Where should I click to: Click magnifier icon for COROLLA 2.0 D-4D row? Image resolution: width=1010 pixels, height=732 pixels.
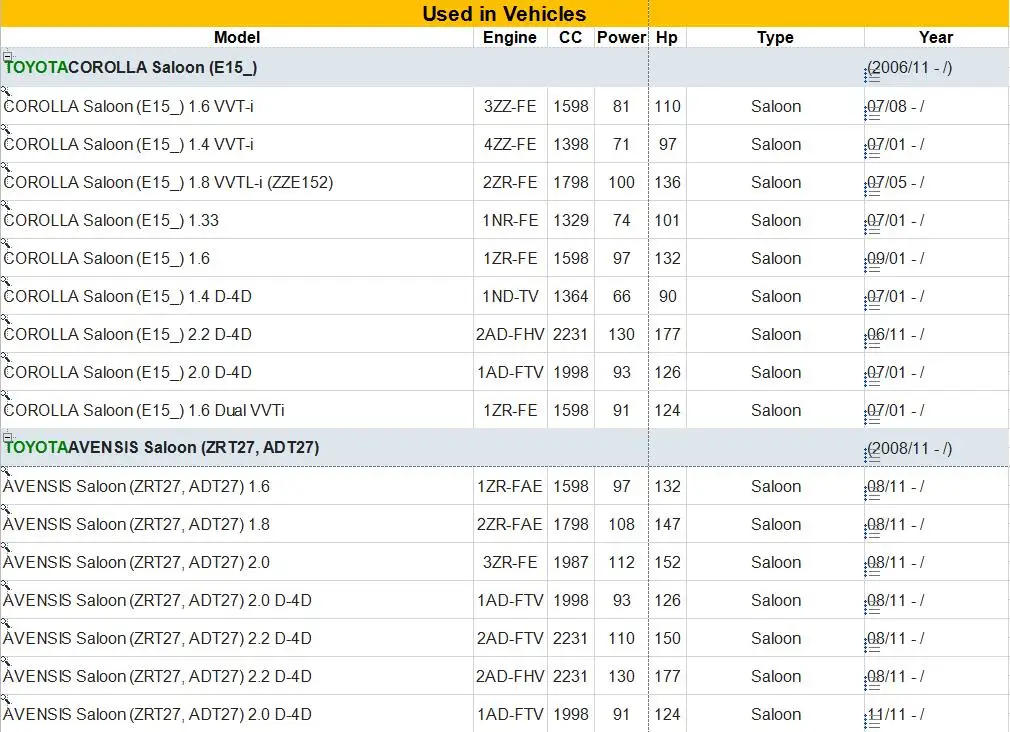click(6, 358)
